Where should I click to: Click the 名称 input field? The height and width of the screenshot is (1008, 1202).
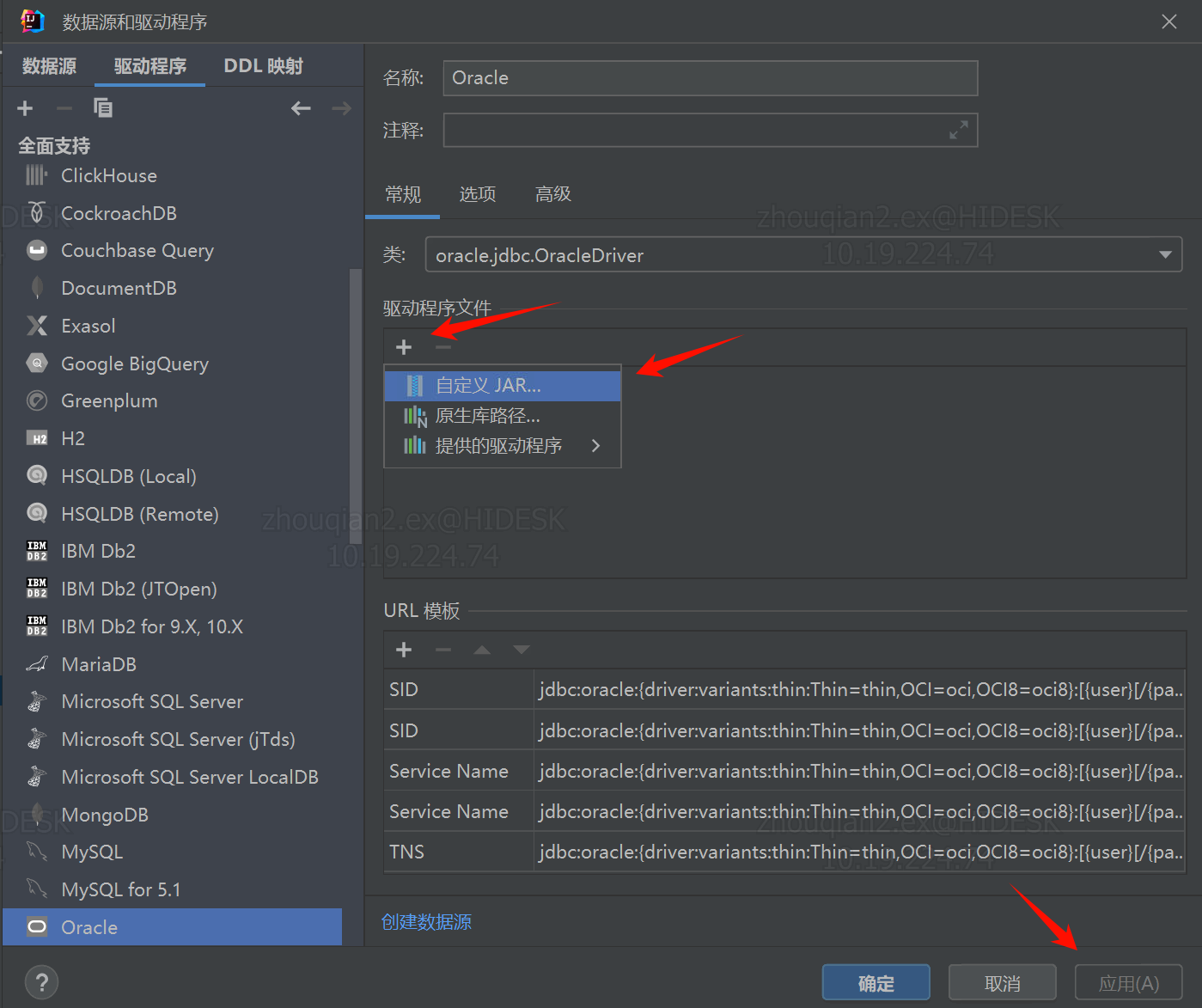[x=711, y=77]
